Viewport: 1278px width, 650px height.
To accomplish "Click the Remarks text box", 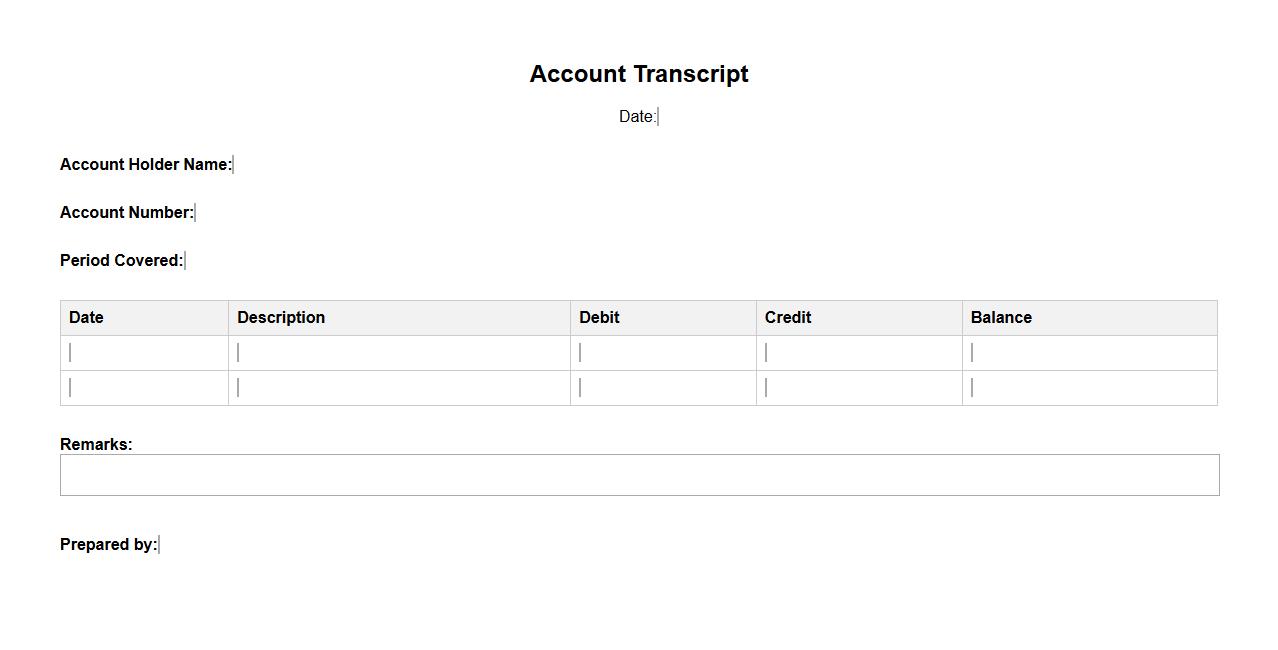I will point(639,475).
